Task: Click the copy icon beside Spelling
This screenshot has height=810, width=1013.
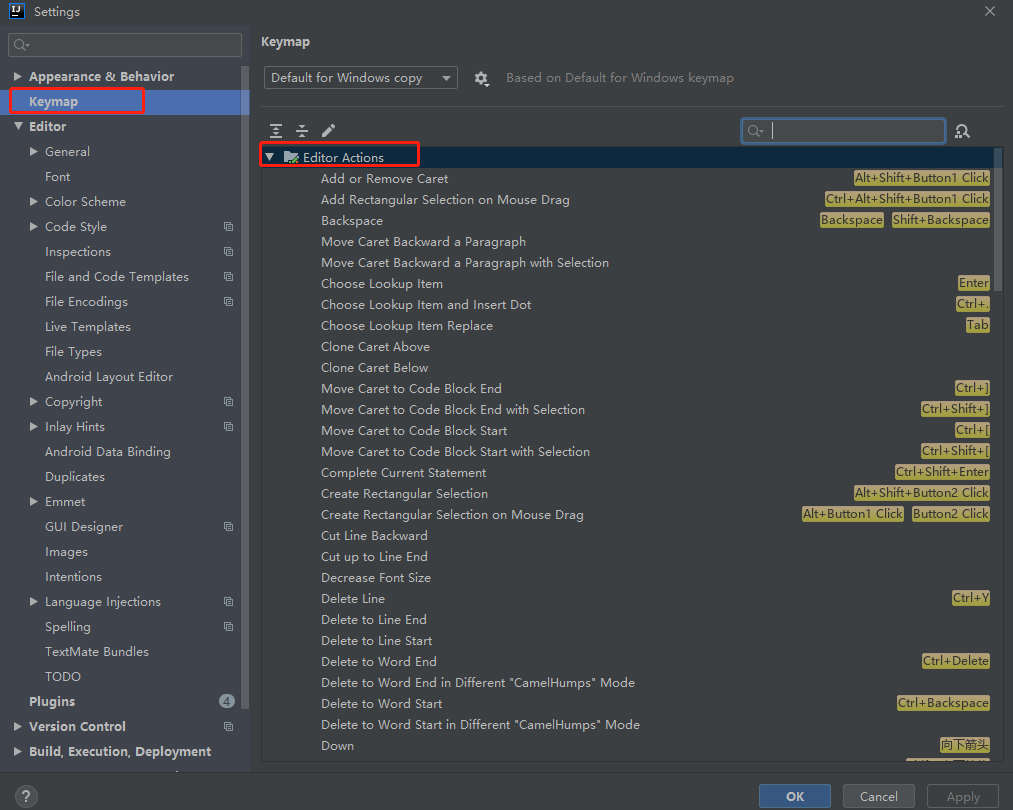Action: tap(228, 627)
